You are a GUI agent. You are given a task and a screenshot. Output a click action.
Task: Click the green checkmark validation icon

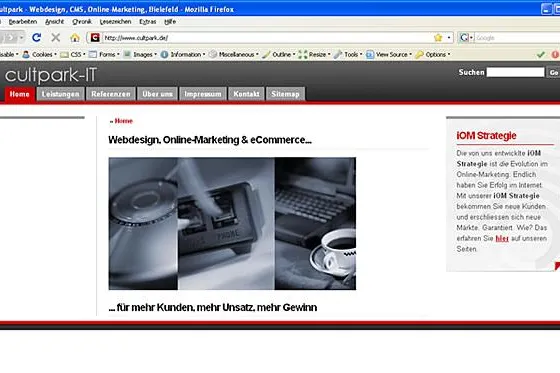coord(541,54)
